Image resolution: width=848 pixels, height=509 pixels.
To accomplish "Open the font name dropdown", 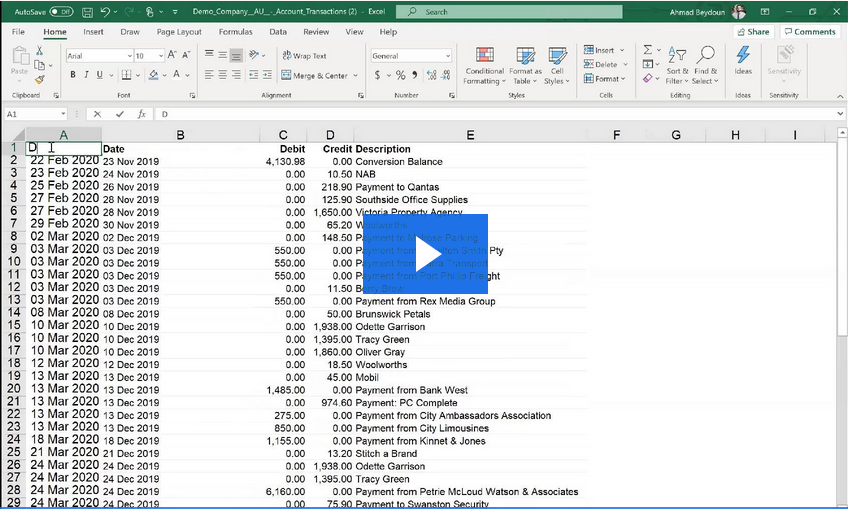I will point(130,56).
